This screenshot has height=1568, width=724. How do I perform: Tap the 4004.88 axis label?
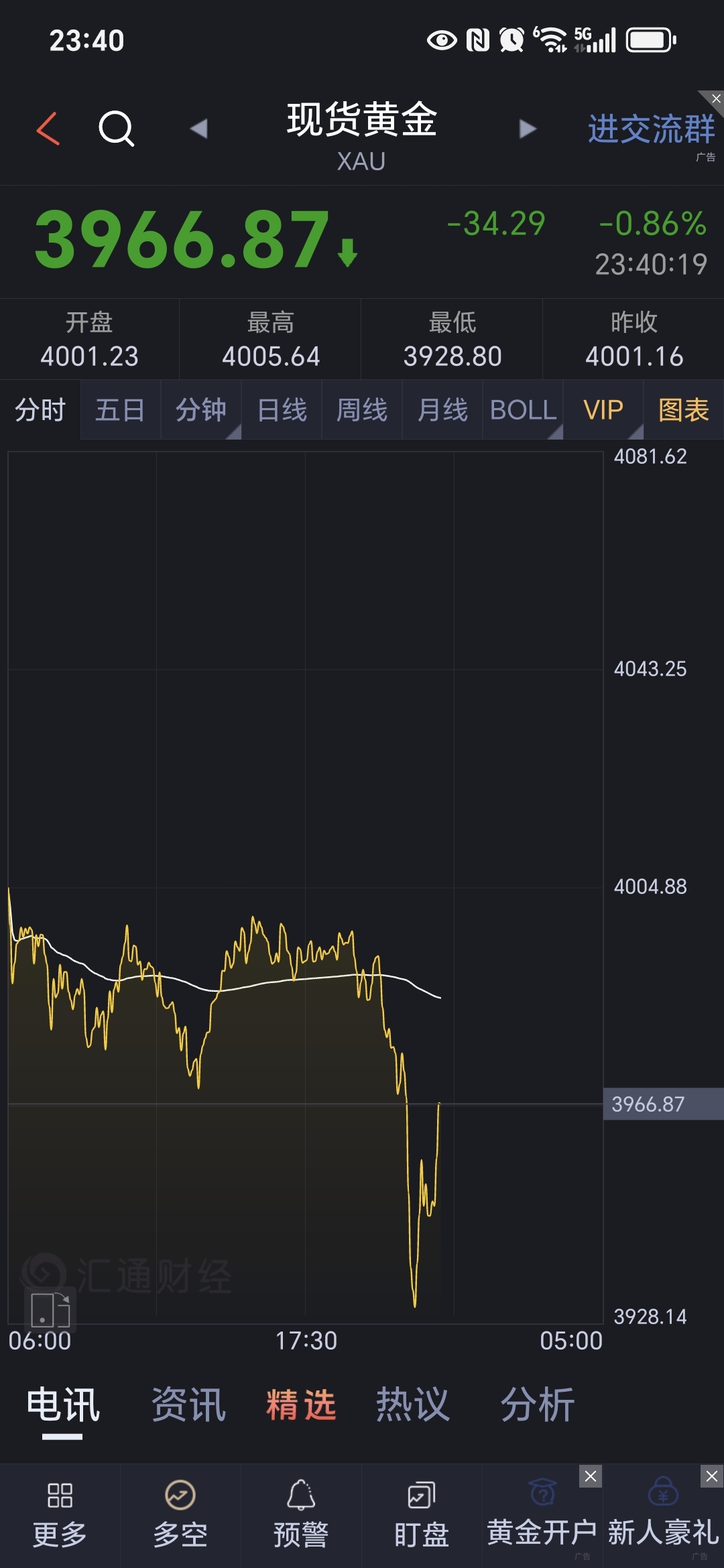tap(650, 887)
